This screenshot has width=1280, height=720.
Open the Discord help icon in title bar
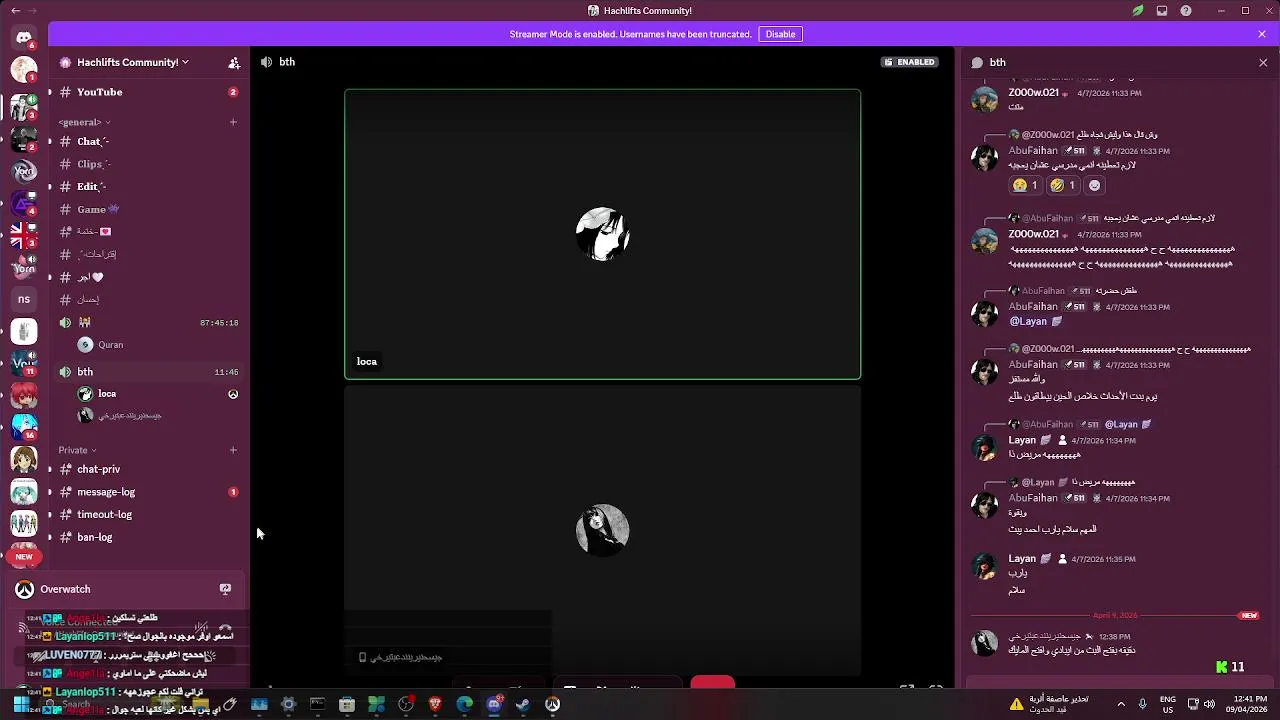pyautogui.click(x=1186, y=11)
